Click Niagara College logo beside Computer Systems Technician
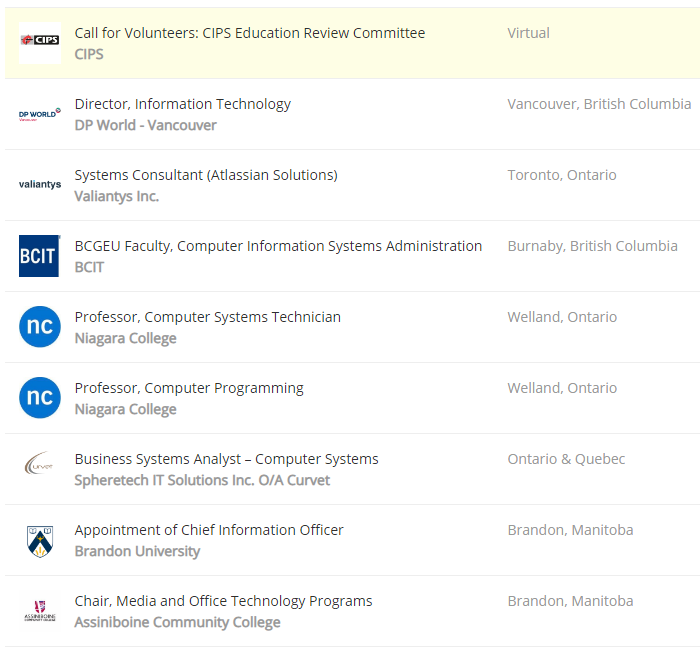Viewport: 700px width, 647px height. (x=40, y=327)
